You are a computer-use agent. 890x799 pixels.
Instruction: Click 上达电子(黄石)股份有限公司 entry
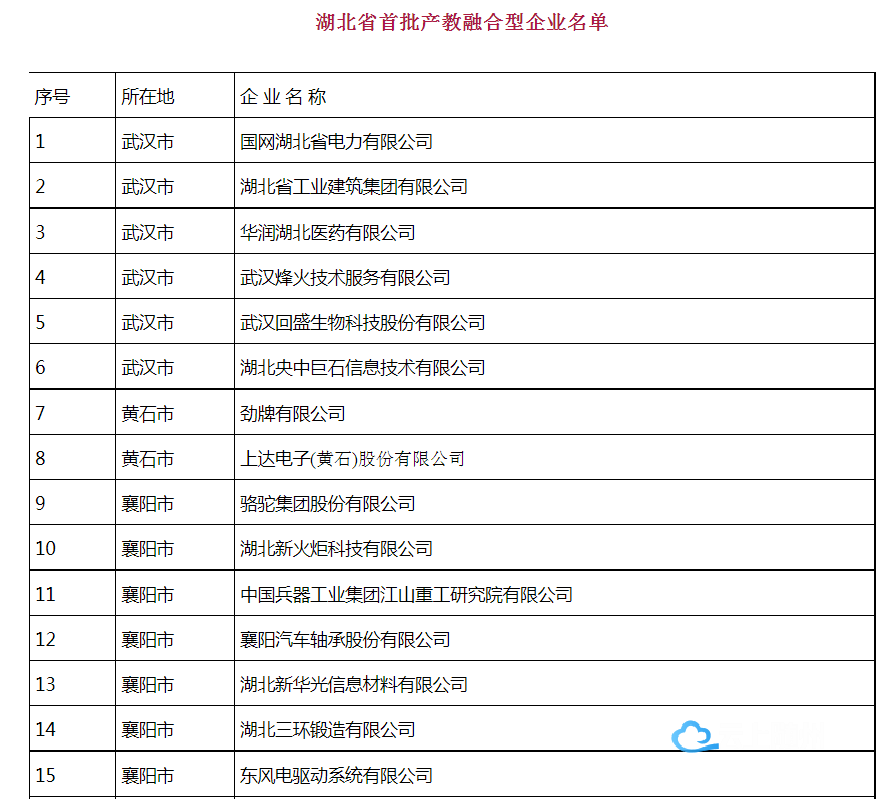(352, 459)
